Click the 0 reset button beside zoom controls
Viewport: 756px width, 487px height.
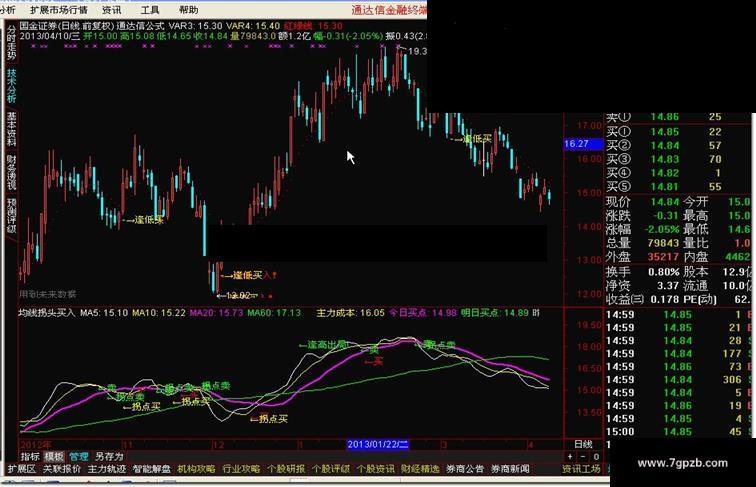click(x=596, y=456)
